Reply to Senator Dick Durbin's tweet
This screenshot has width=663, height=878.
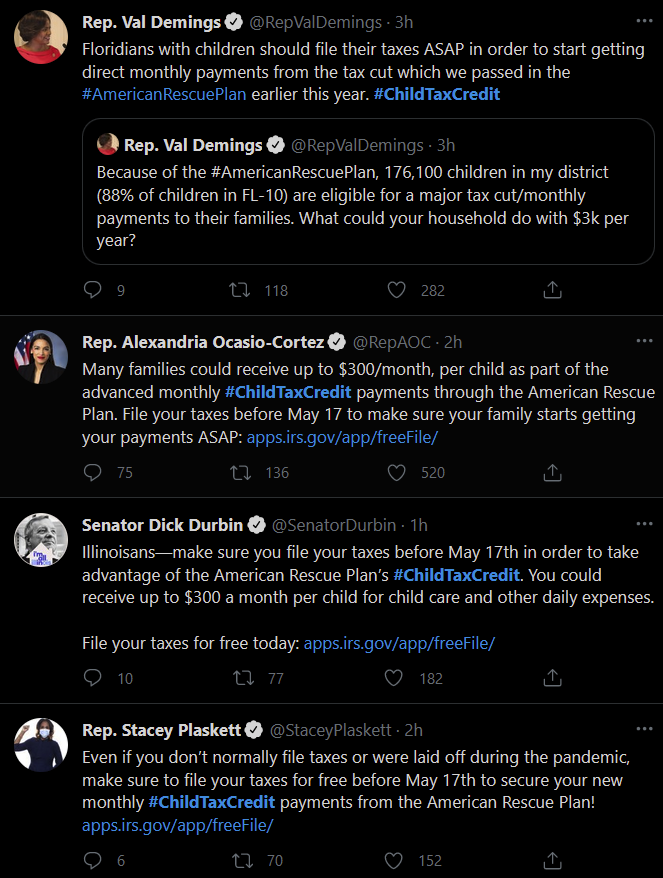coord(92,678)
